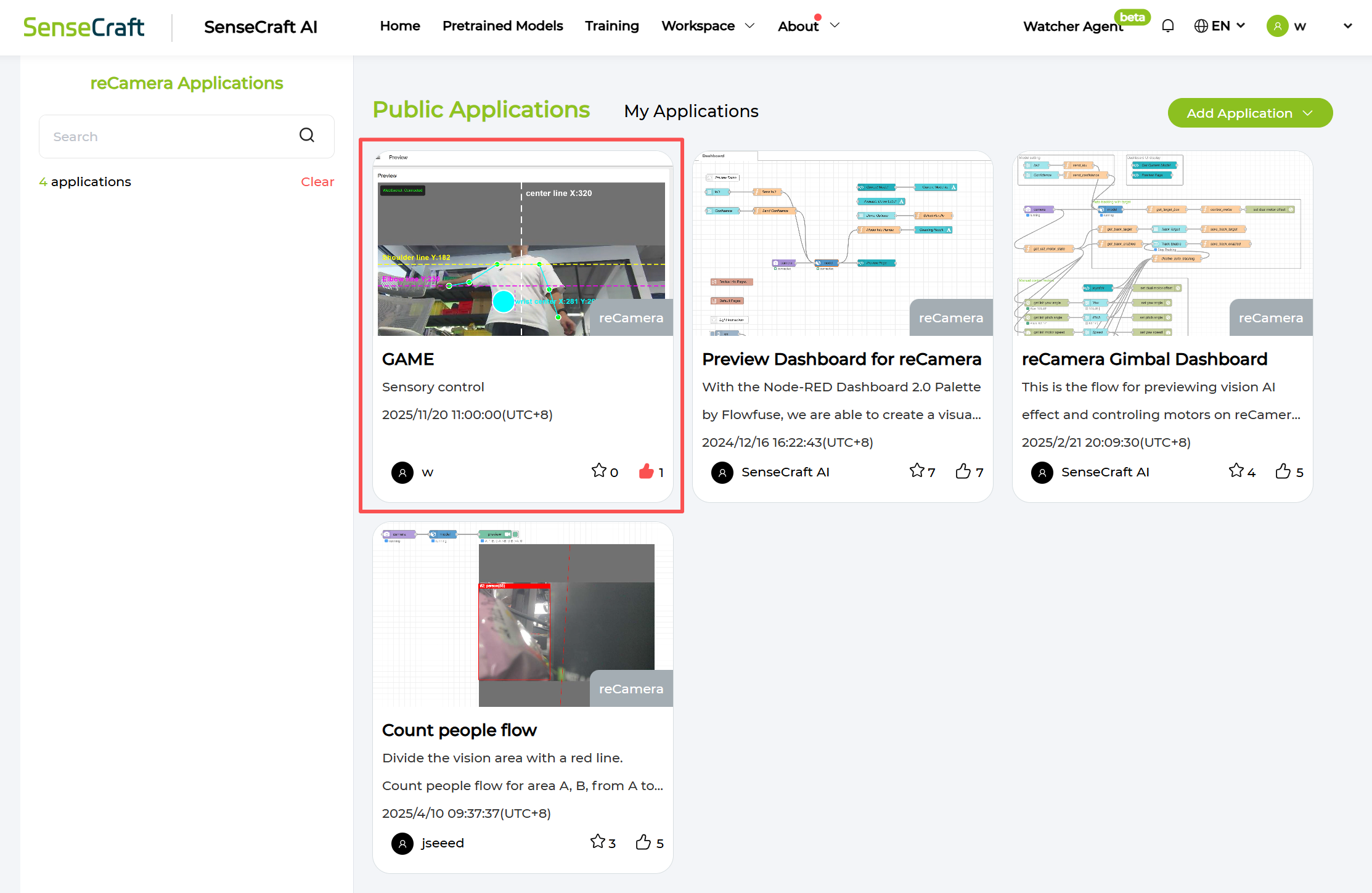
Task: Open the notifications bell
Action: click(1167, 26)
